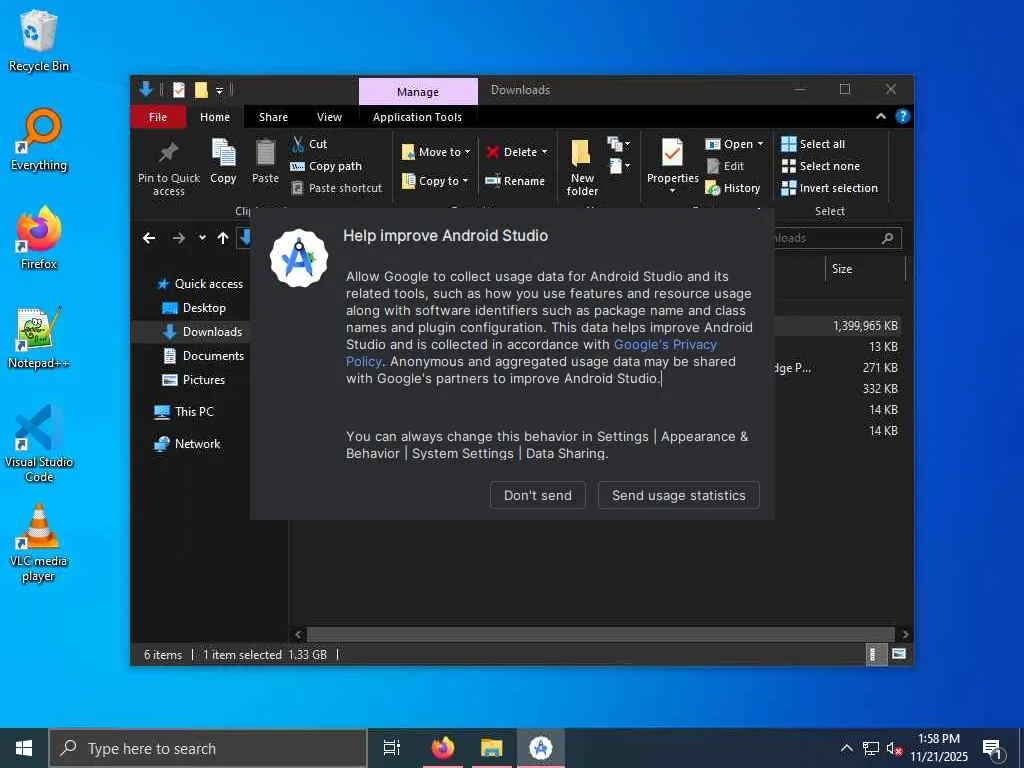Click Cut in the clipboard group

pyautogui.click(x=310, y=144)
